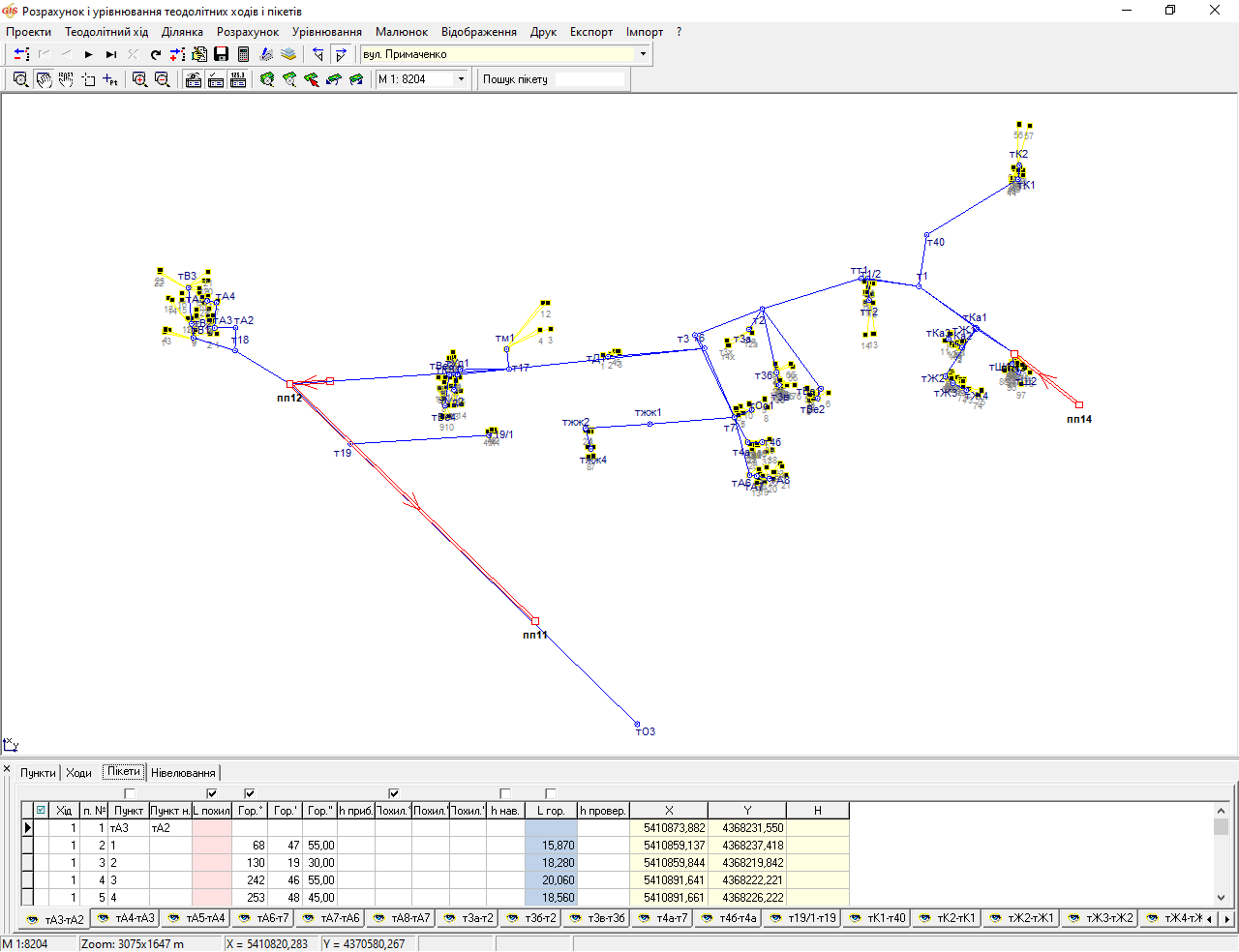The width and height of the screenshot is (1239, 952).
Task: Click the go to last record arrow
Action: click(110, 54)
